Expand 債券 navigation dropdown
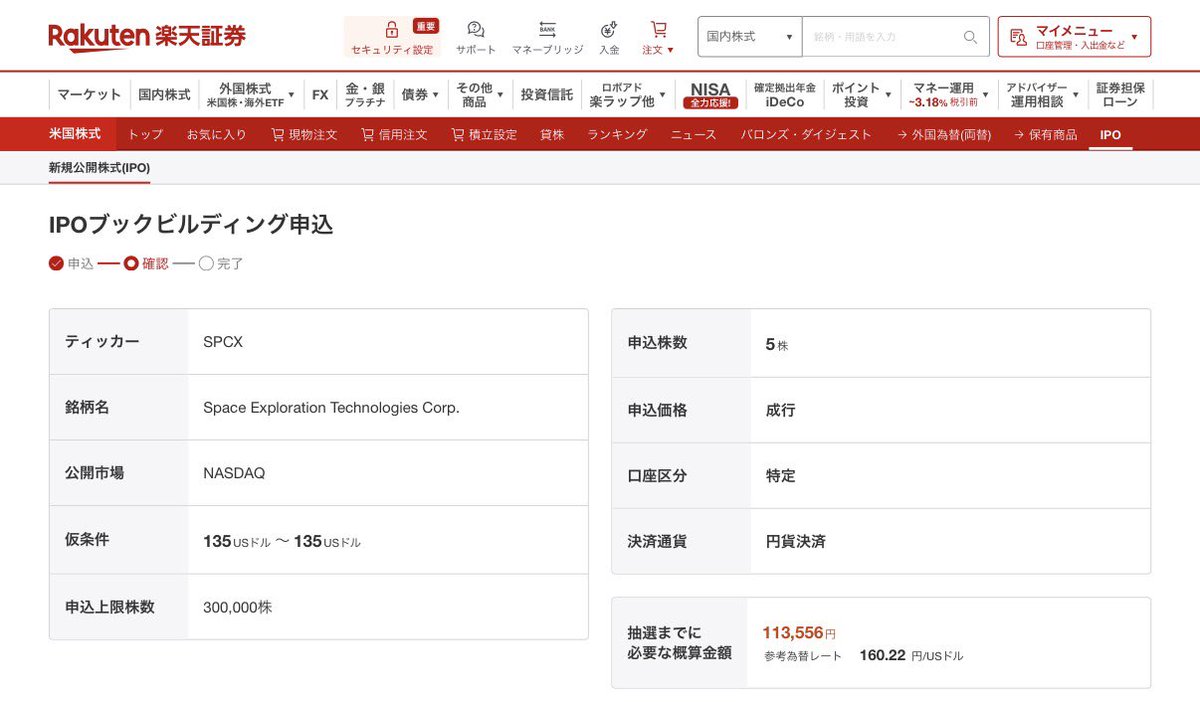Image resolution: width=1200 pixels, height=702 pixels. (420, 95)
